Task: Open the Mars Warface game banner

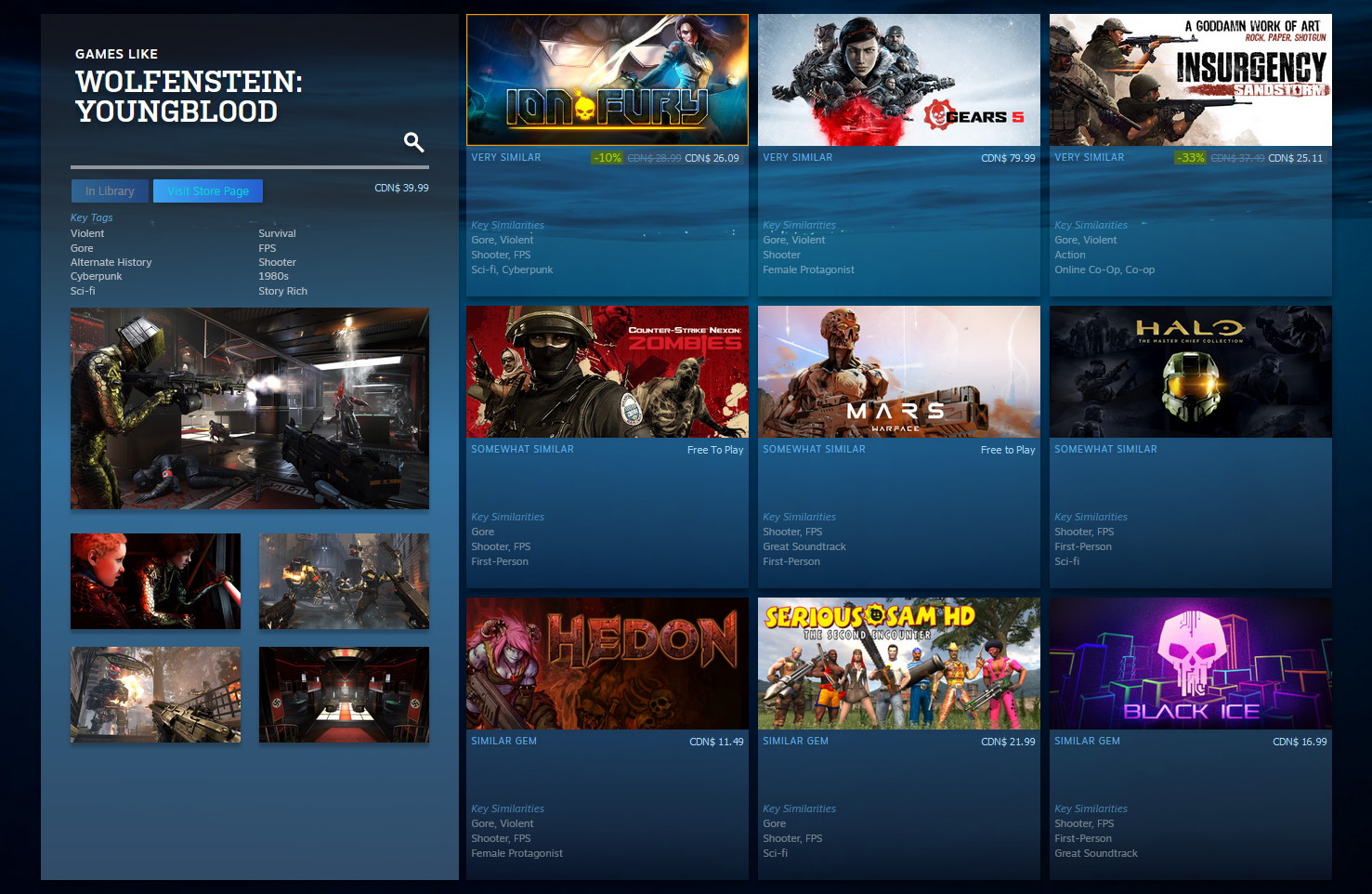Action: (899, 372)
